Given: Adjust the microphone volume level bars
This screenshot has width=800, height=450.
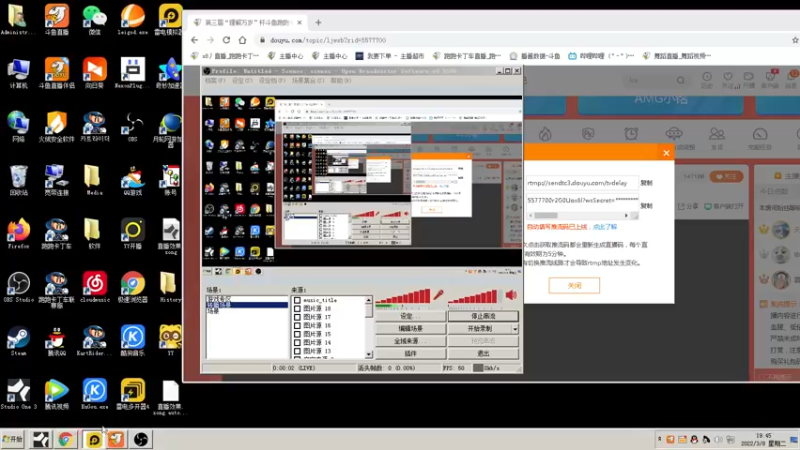Looking at the screenshot, I should pyautogui.click(x=403, y=296).
